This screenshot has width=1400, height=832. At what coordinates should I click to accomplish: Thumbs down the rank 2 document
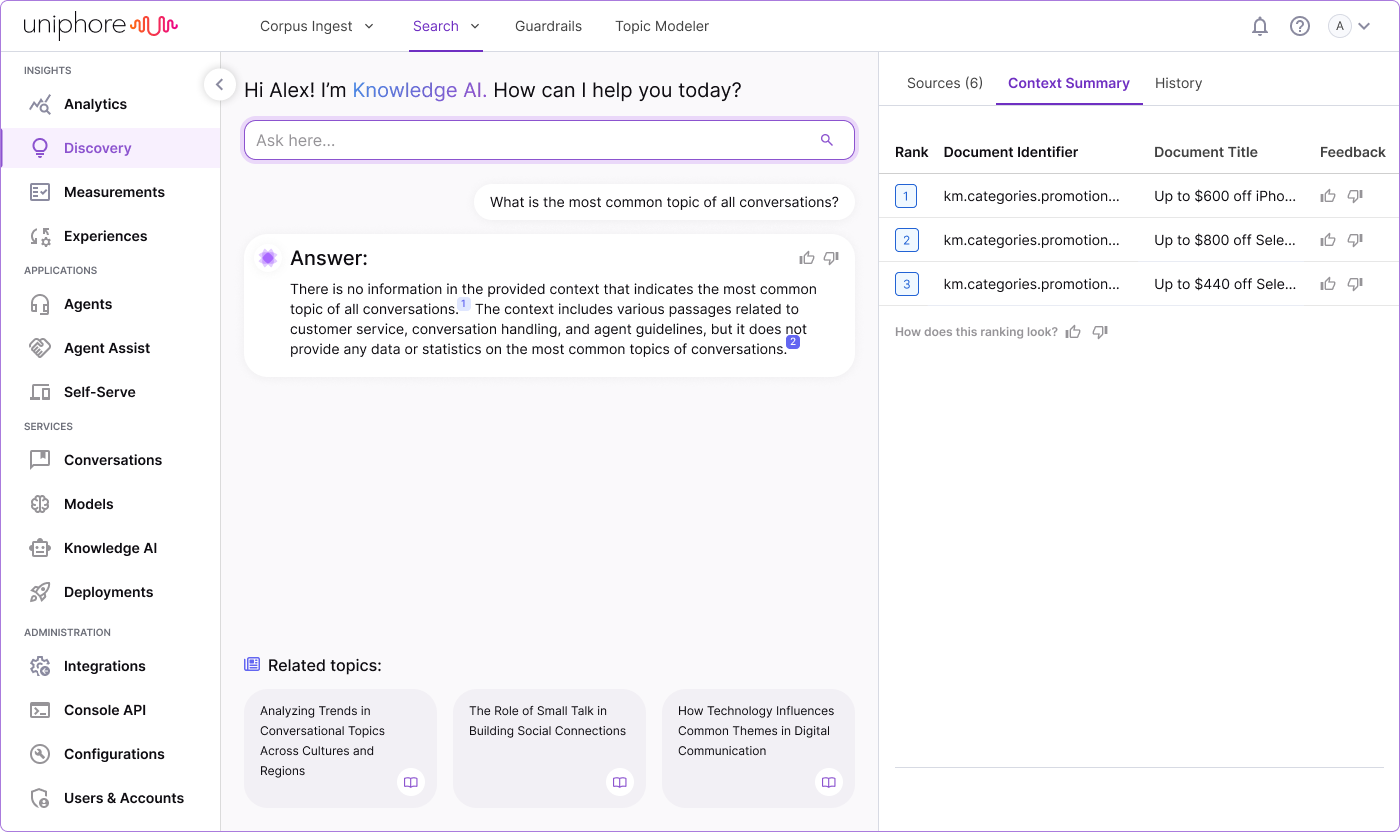pos(1355,240)
